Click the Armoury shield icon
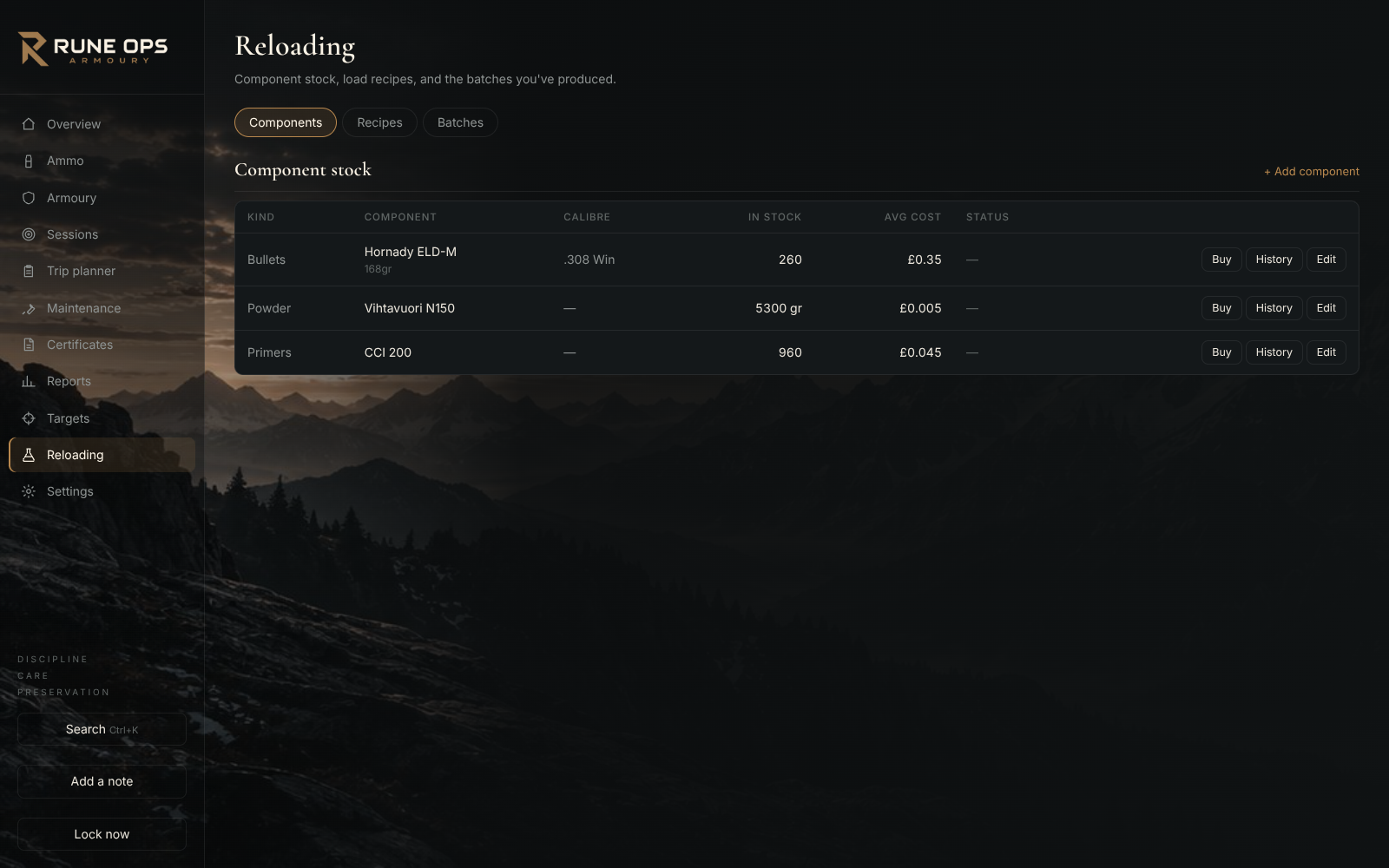Viewport: 1389px width, 868px height. pyautogui.click(x=29, y=198)
